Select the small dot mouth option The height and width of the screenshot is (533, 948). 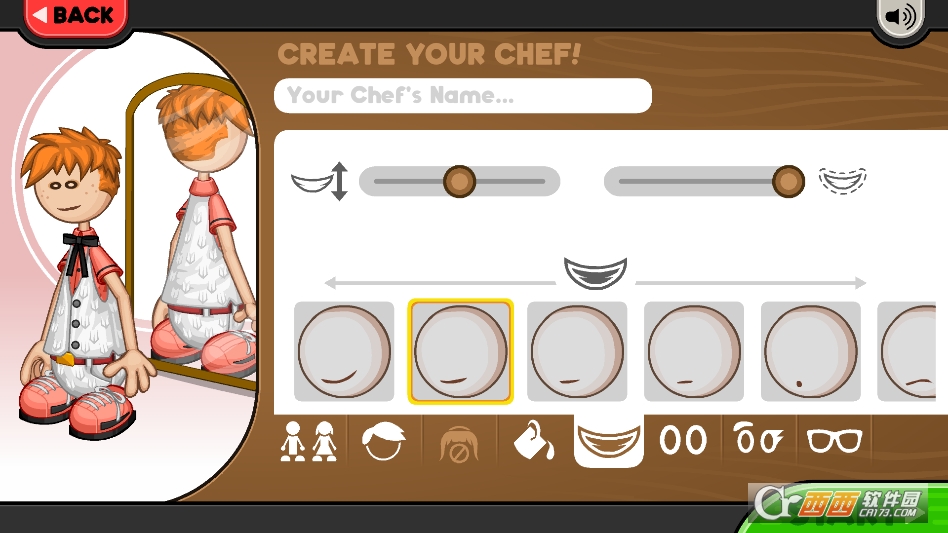click(811, 351)
